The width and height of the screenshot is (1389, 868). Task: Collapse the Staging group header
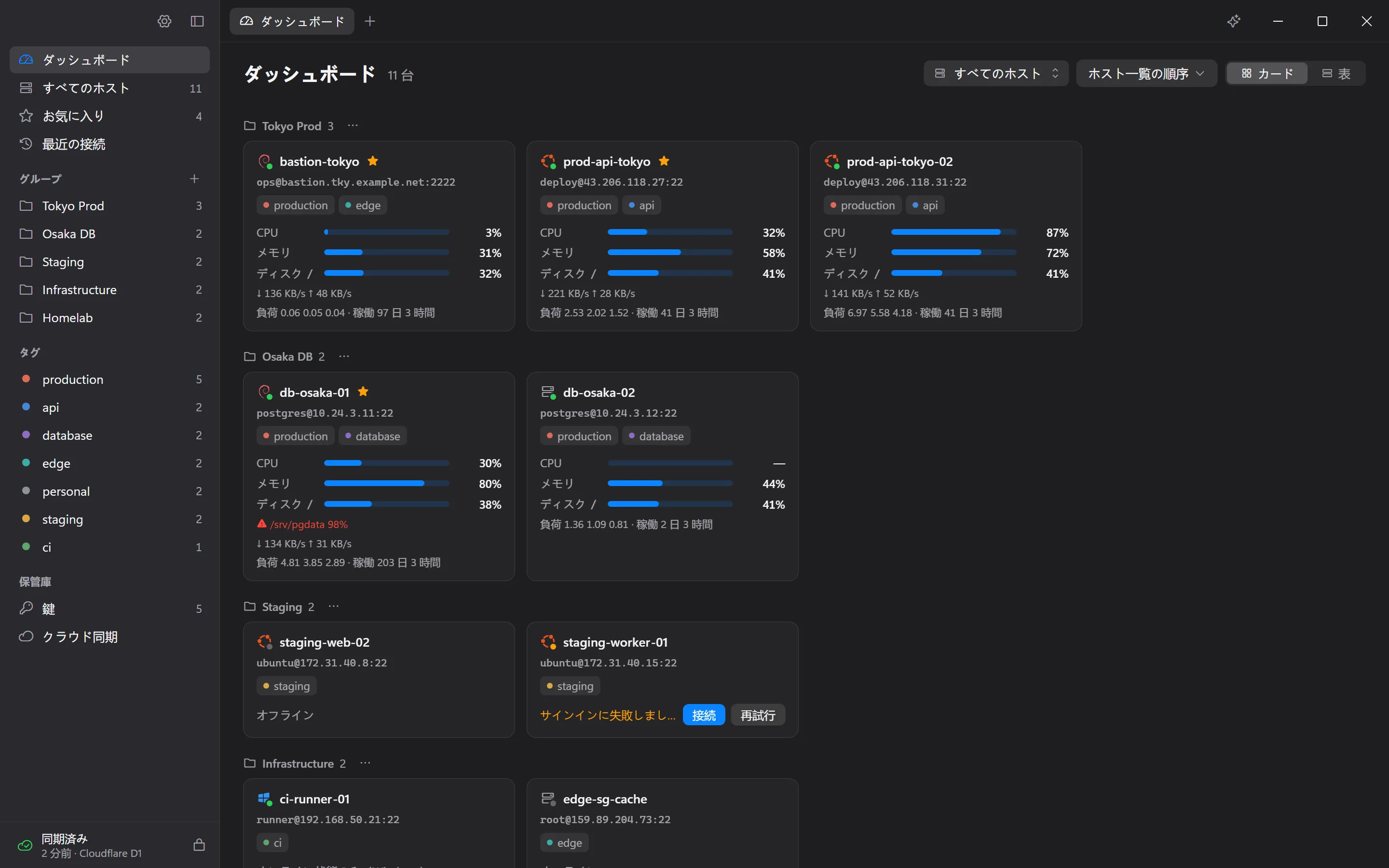pyautogui.click(x=279, y=607)
